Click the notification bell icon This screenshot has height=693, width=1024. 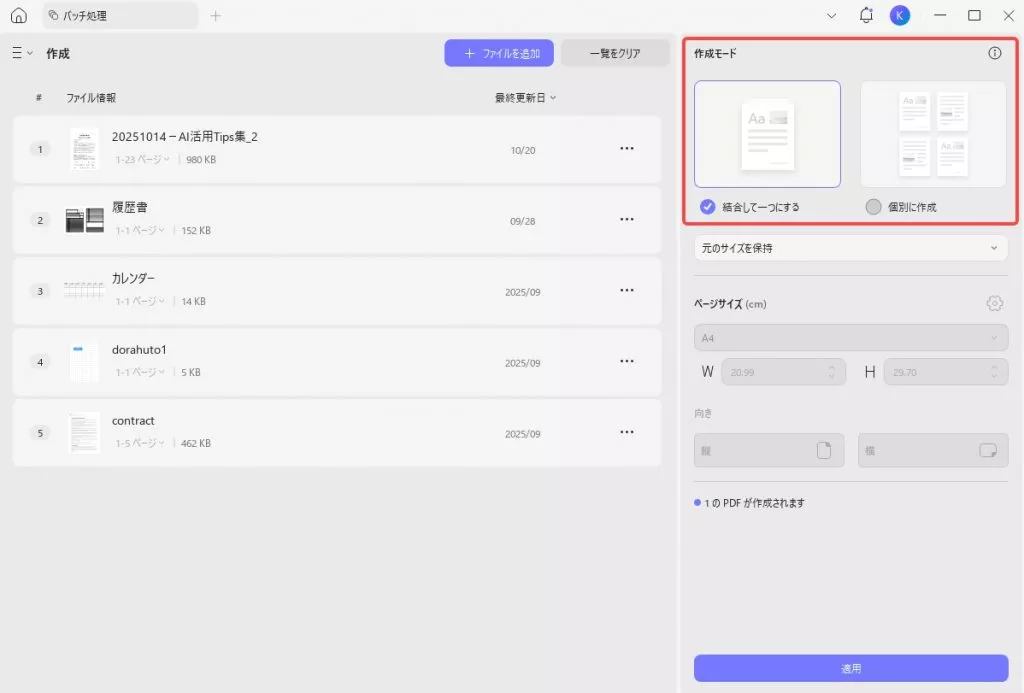pyautogui.click(x=866, y=15)
